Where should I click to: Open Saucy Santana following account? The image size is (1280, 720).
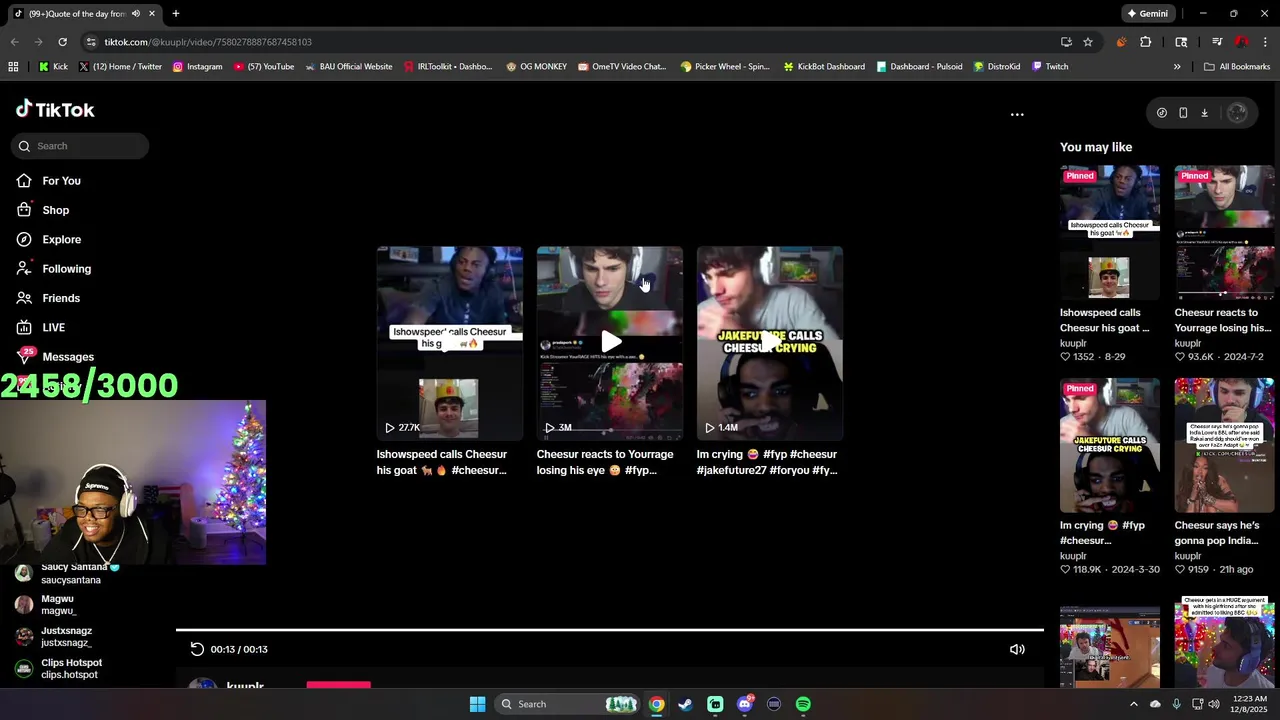point(72,573)
